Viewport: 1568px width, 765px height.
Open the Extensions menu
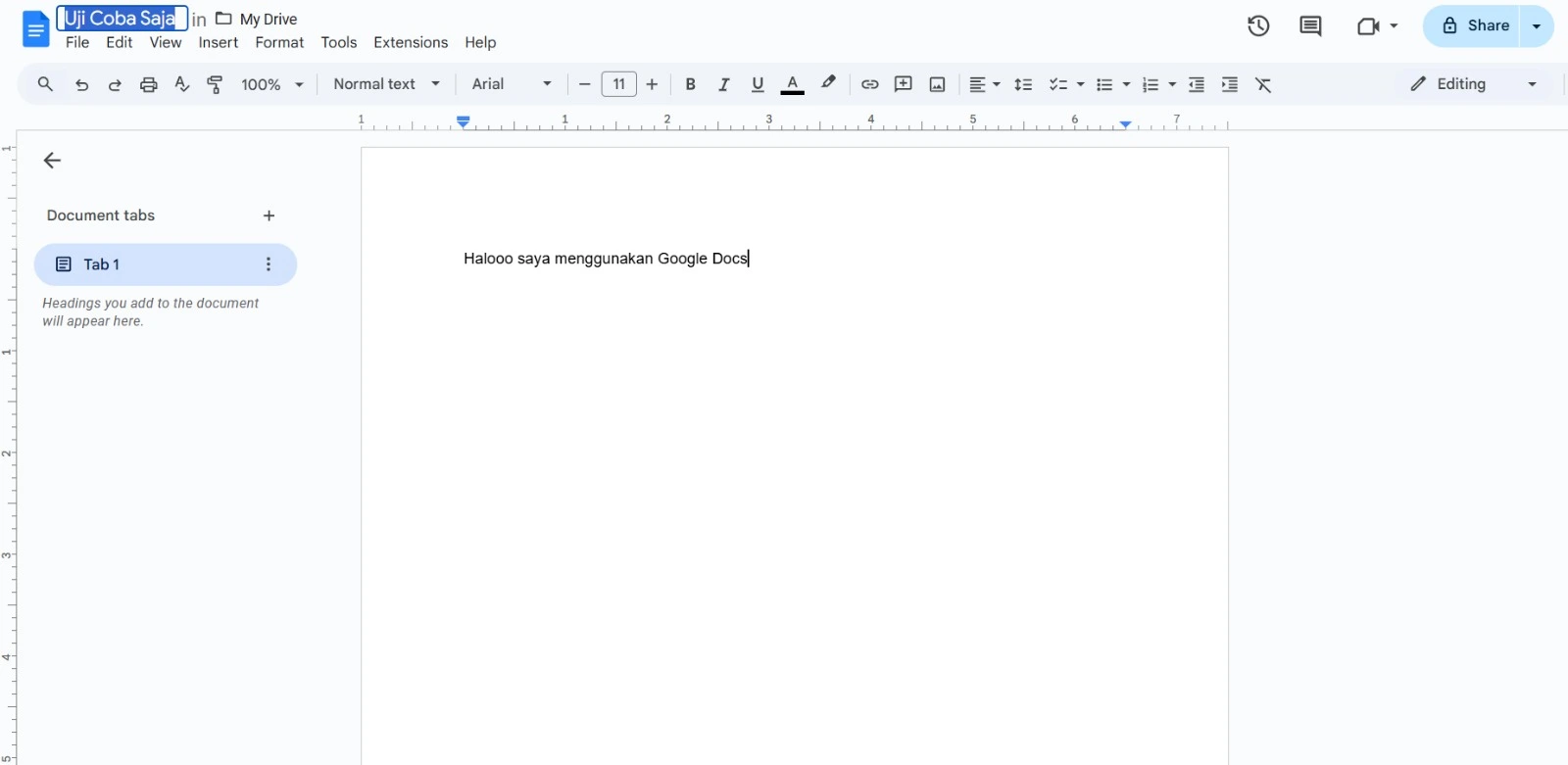tap(410, 42)
